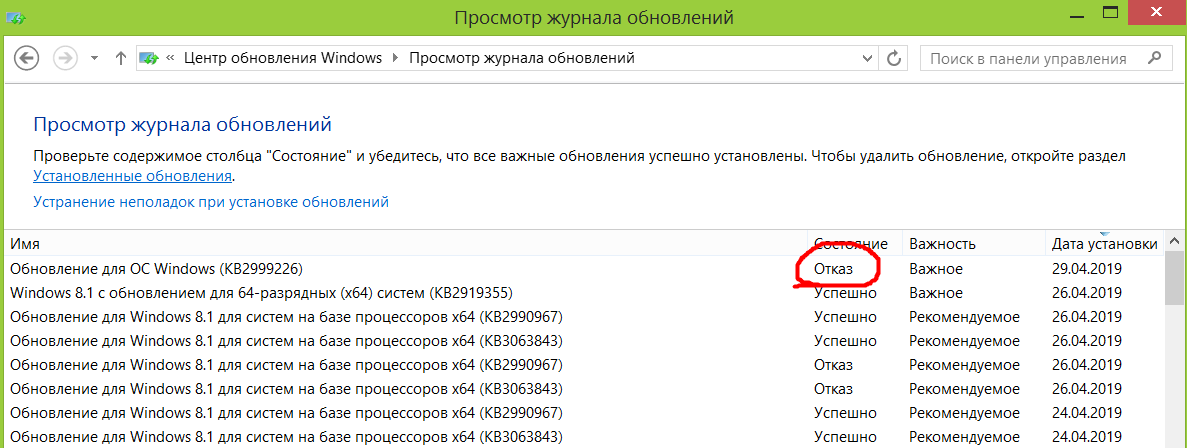Expand the chevron after 'Центр обновления Windows'
The width and height of the screenshot is (1187, 448).
pos(395,58)
